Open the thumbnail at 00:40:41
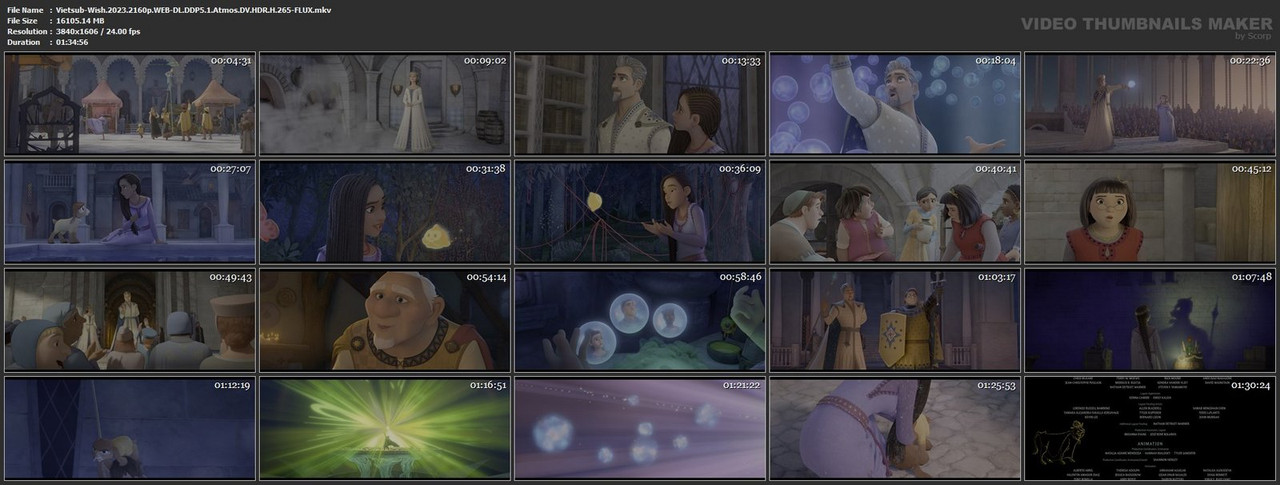 point(894,211)
